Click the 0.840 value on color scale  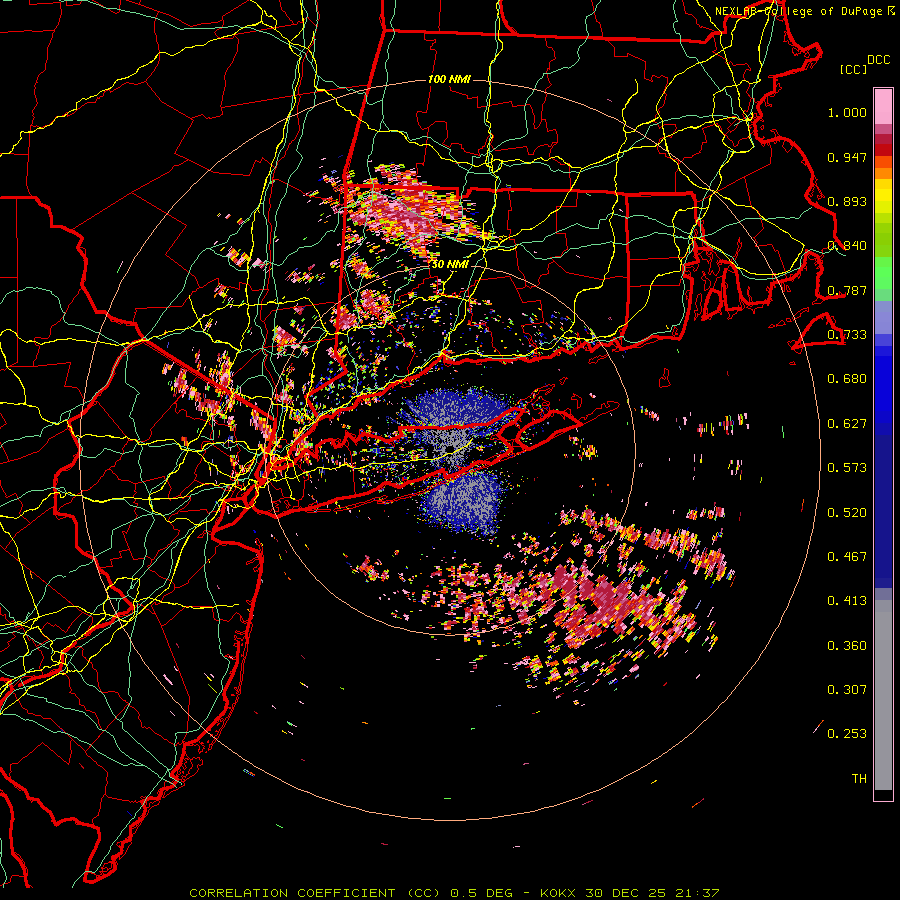[847, 246]
